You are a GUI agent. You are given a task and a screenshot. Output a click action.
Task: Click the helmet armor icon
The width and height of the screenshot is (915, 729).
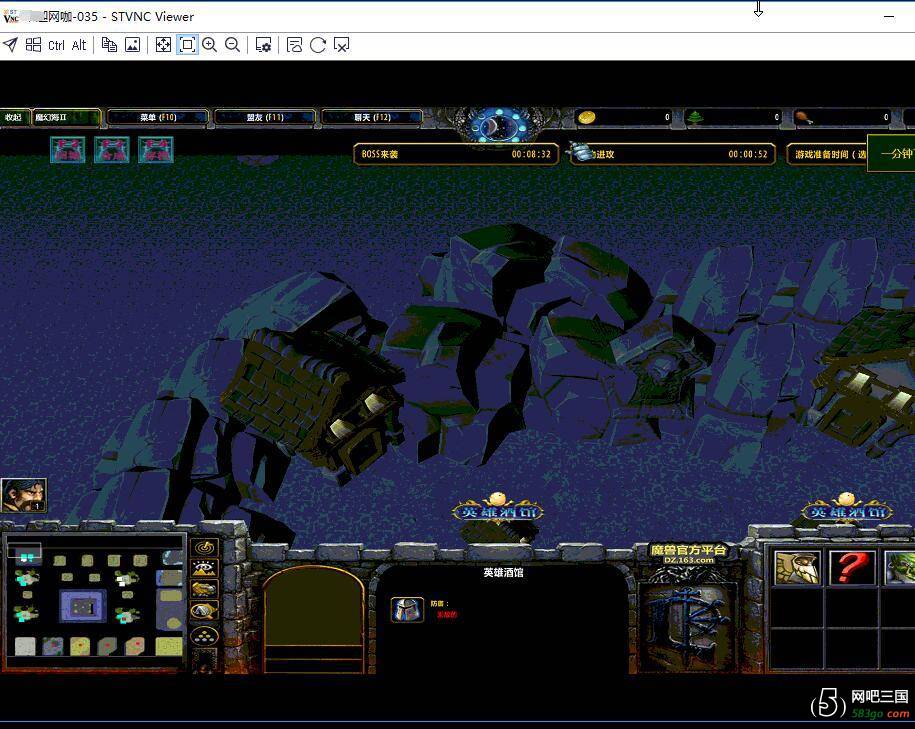407,609
